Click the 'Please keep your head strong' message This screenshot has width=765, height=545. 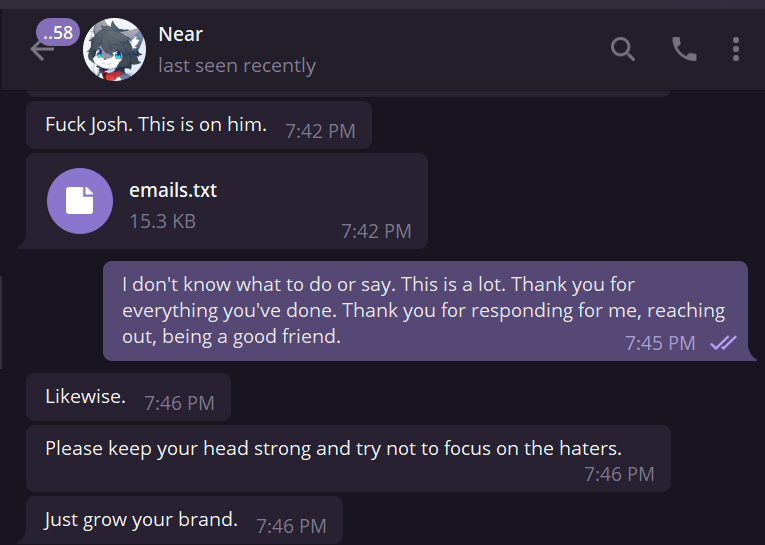[x=333, y=448]
